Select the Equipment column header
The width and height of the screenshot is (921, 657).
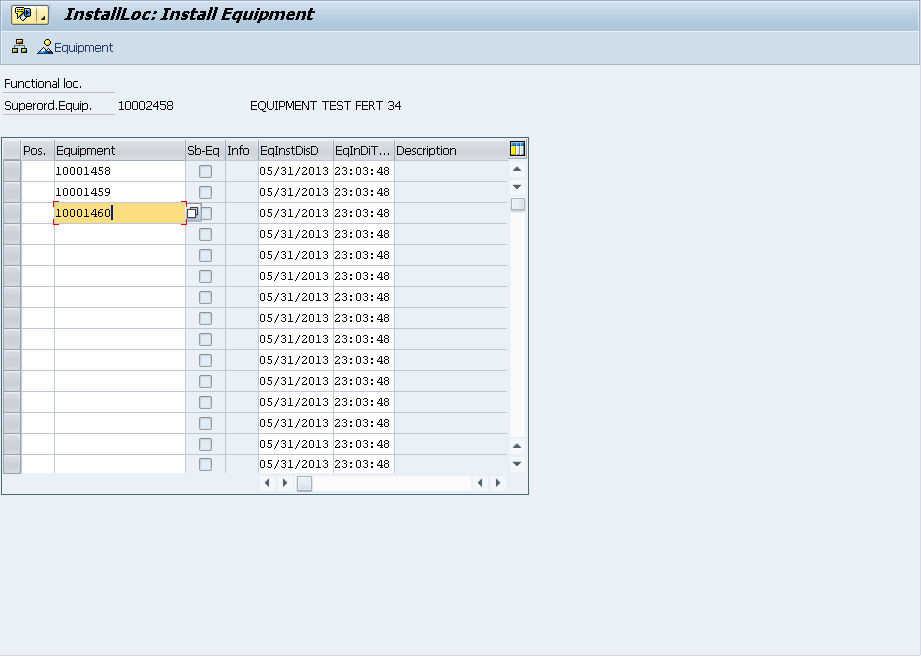pos(120,150)
